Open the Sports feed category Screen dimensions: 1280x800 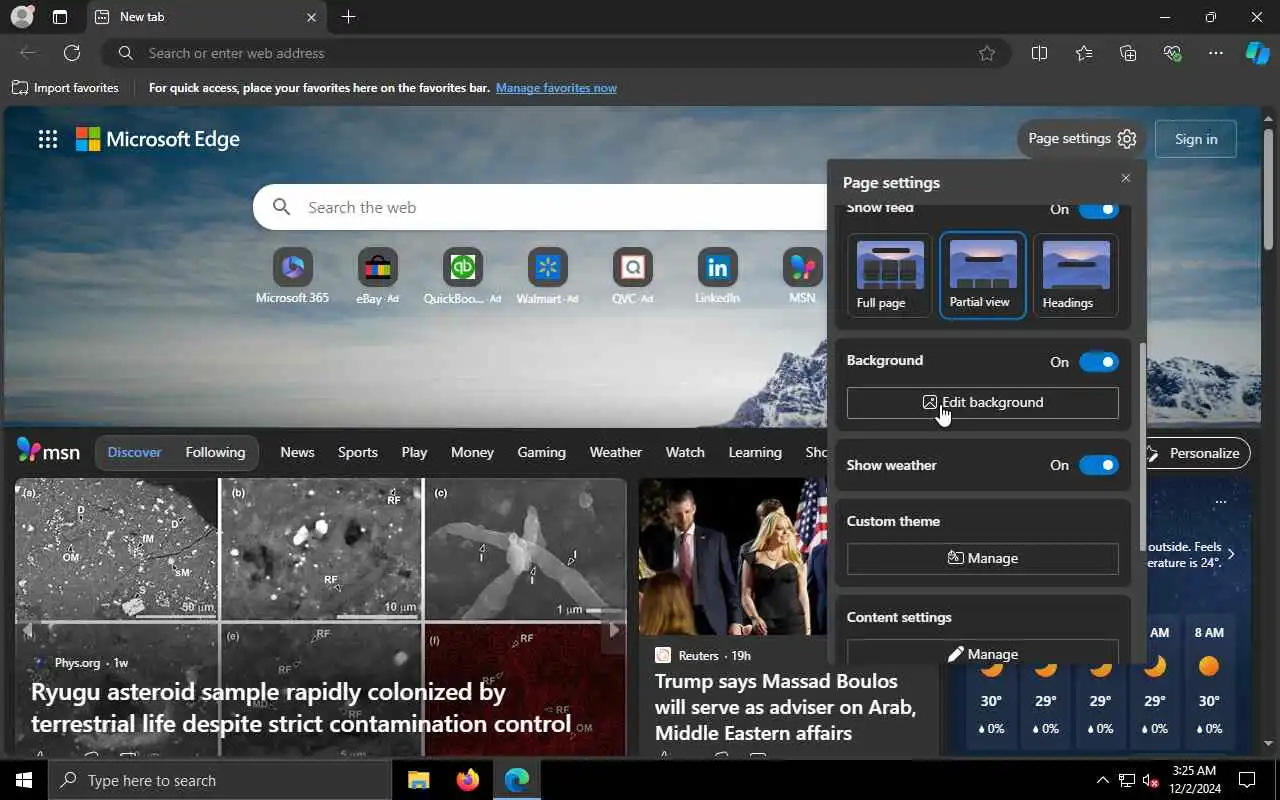357,452
